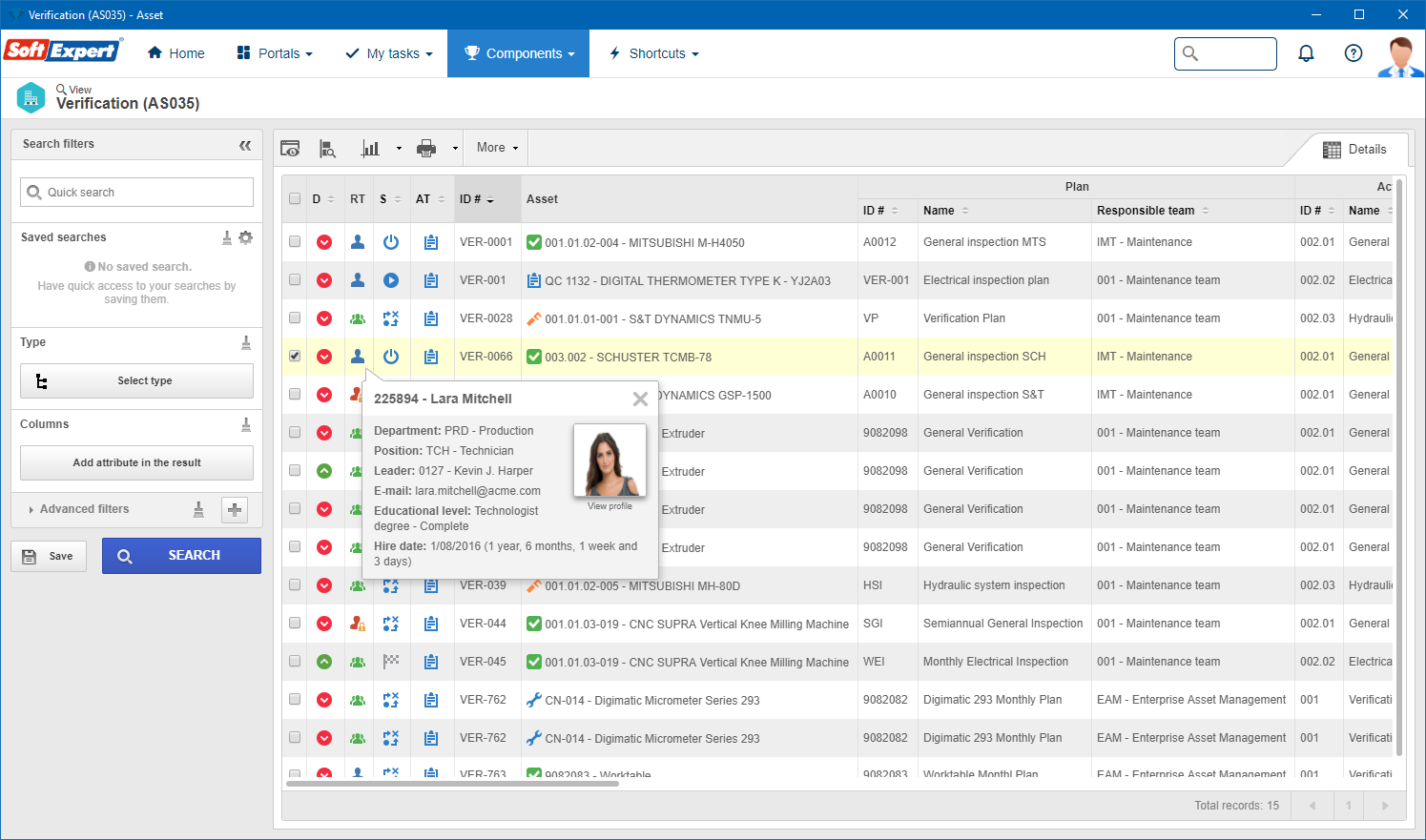Click the chart report toolbar icon
The image size is (1426, 840).
point(370,148)
